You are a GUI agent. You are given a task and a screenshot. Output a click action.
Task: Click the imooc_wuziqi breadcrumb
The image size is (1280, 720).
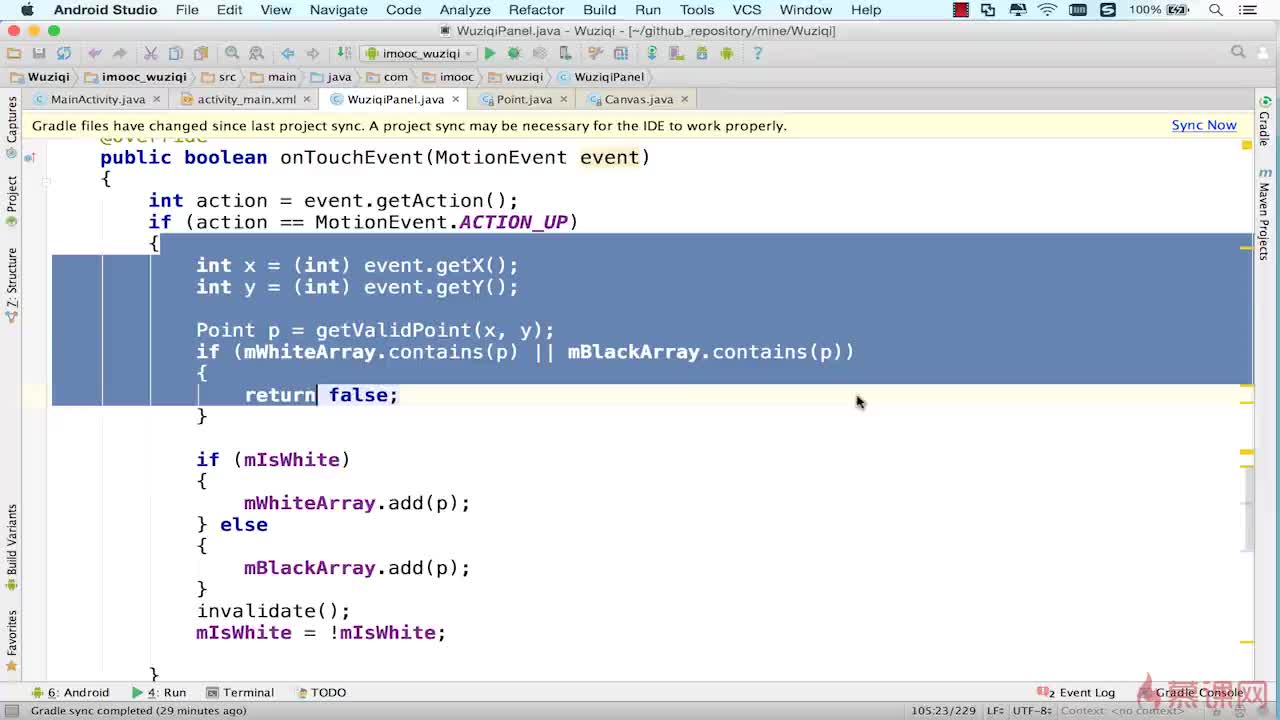136,76
